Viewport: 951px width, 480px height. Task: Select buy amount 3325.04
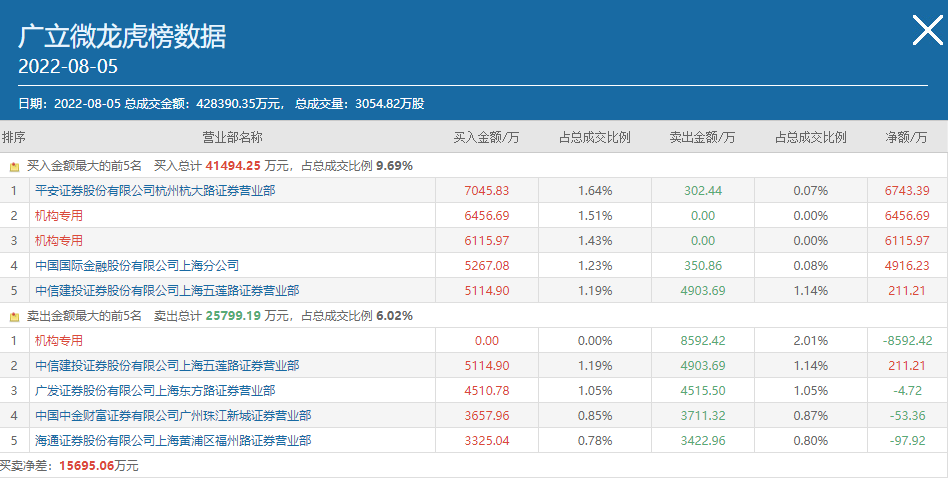pyautogui.click(x=486, y=440)
